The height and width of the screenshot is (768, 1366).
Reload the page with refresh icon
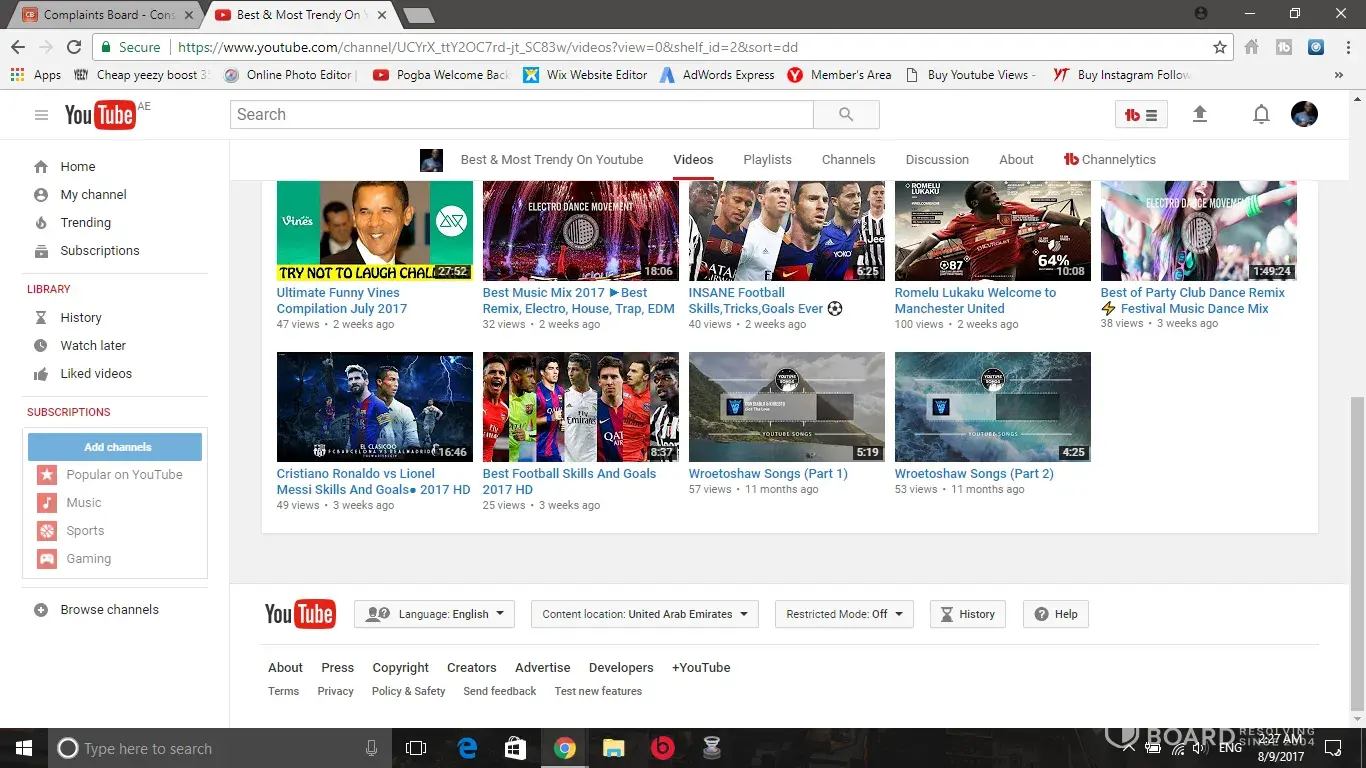[x=74, y=47]
